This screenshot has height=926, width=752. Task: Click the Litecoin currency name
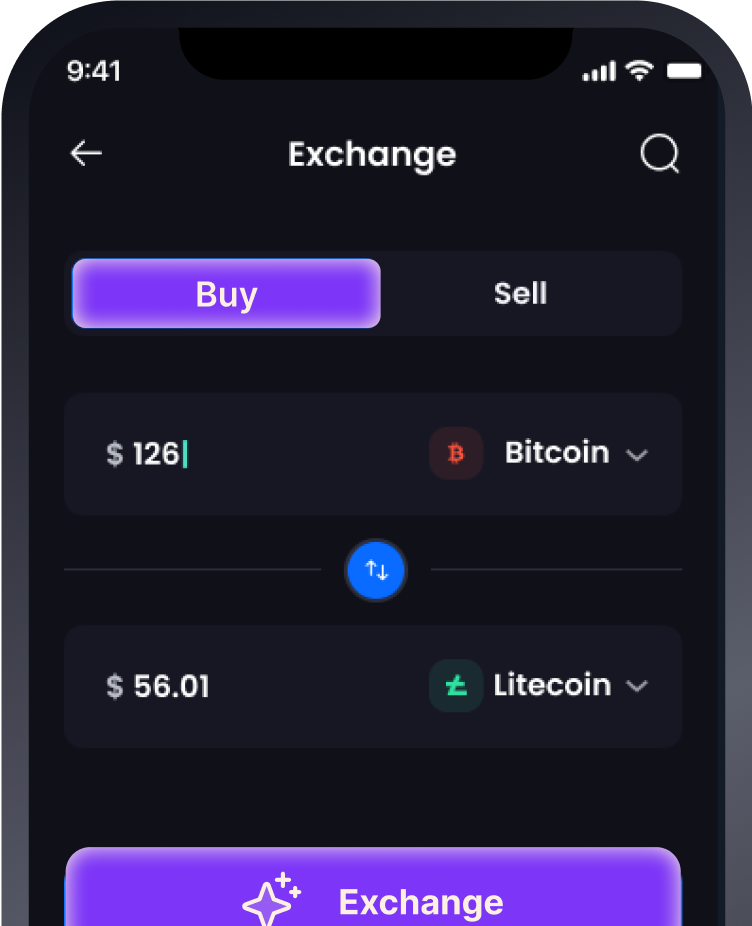(552, 685)
